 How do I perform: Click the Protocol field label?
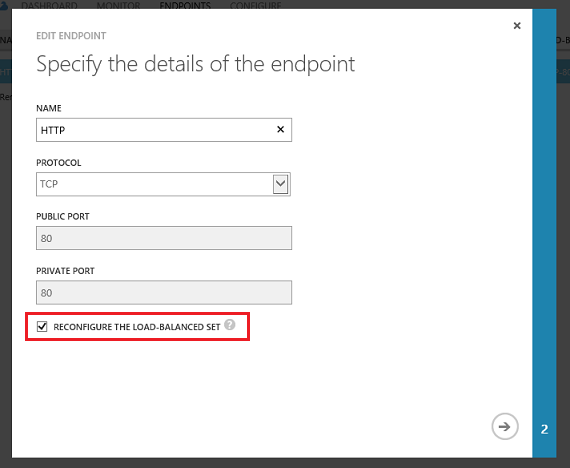click(59, 163)
